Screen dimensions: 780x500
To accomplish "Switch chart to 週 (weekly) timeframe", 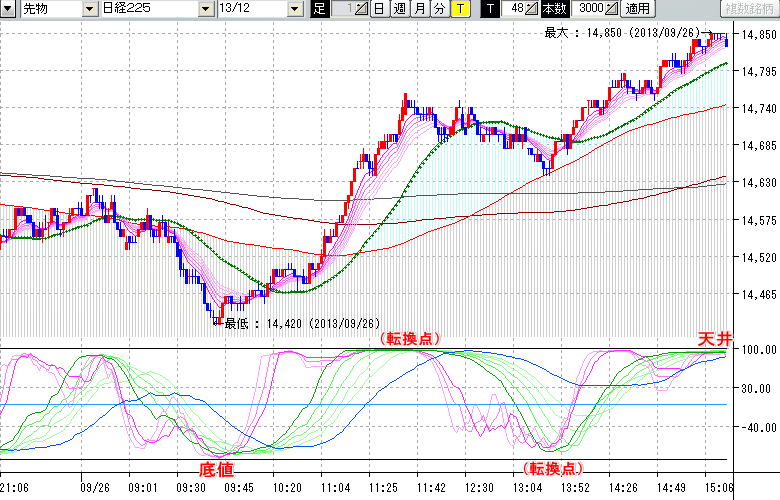I will tap(399, 9).
